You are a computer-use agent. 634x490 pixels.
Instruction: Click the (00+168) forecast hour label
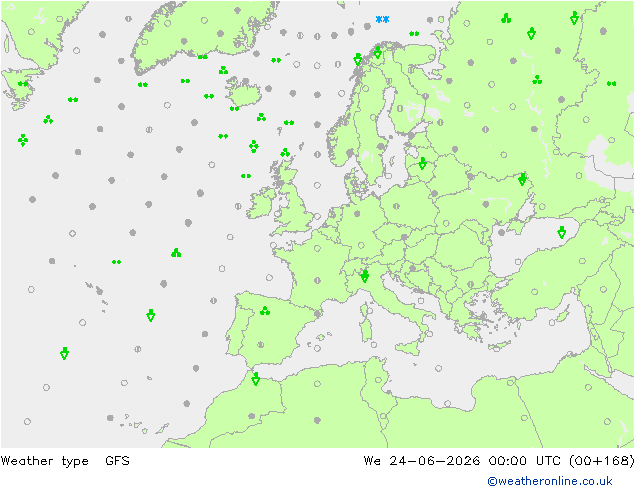pos(601,460)
